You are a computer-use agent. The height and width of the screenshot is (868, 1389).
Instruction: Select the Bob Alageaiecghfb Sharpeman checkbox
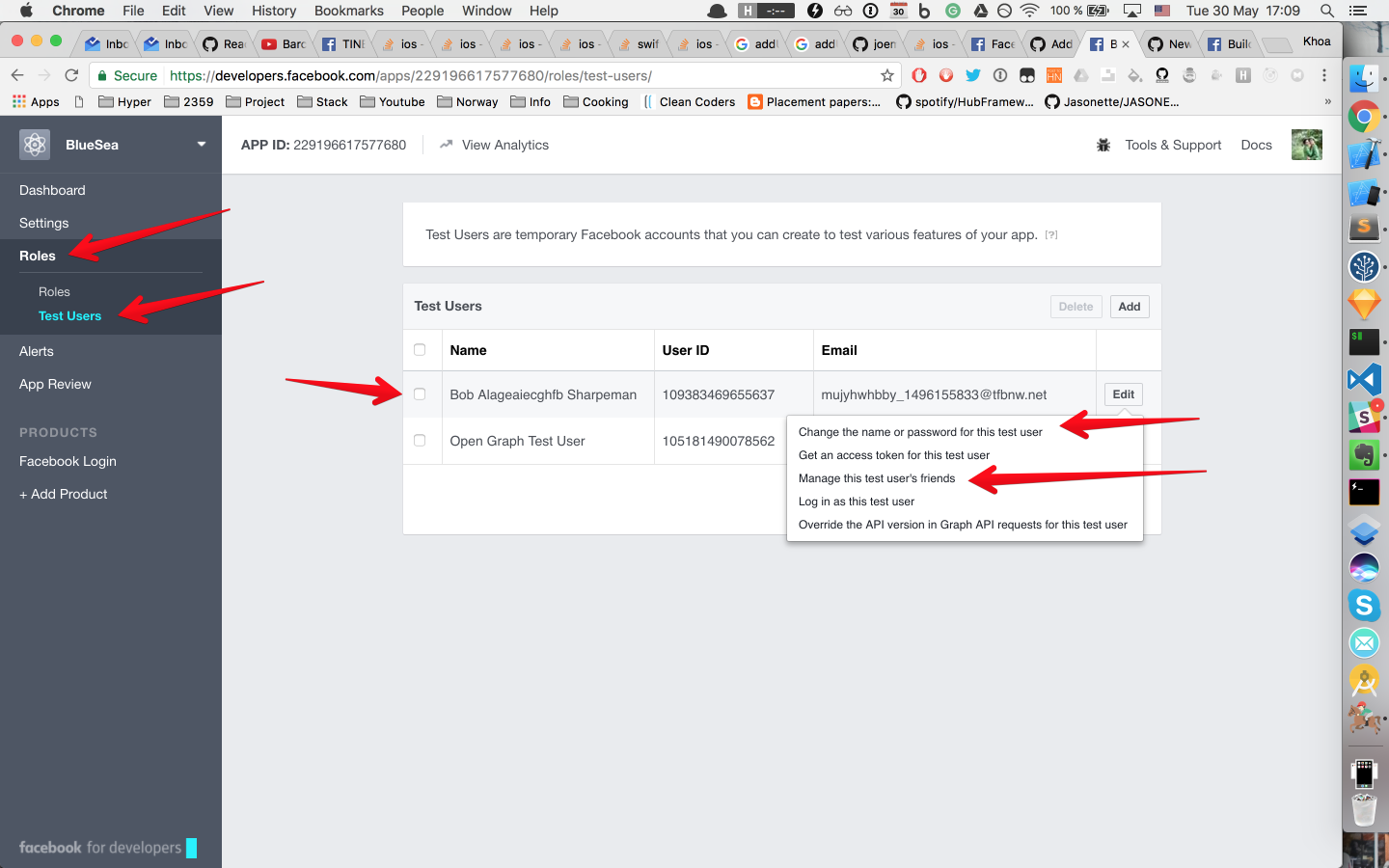pos(420,394)
